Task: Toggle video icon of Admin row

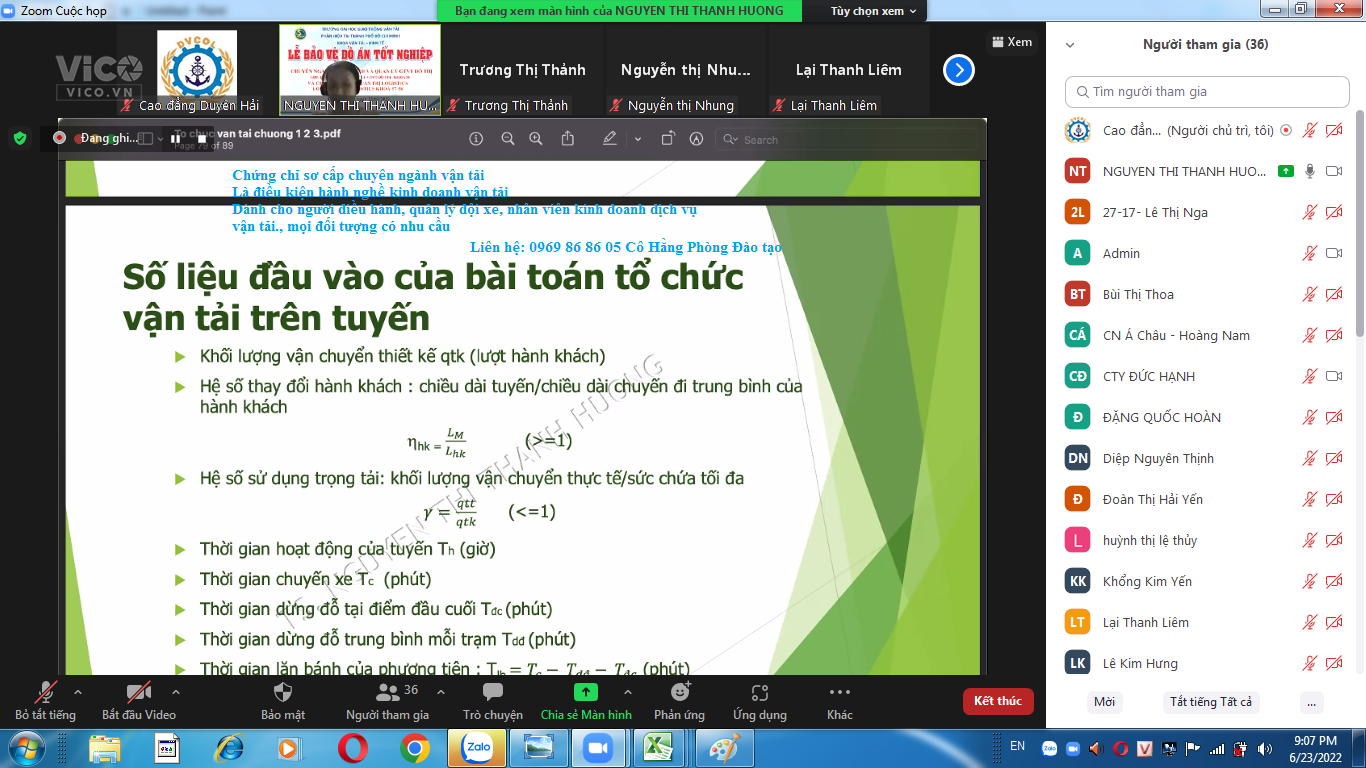Action: click(1333, 253)
